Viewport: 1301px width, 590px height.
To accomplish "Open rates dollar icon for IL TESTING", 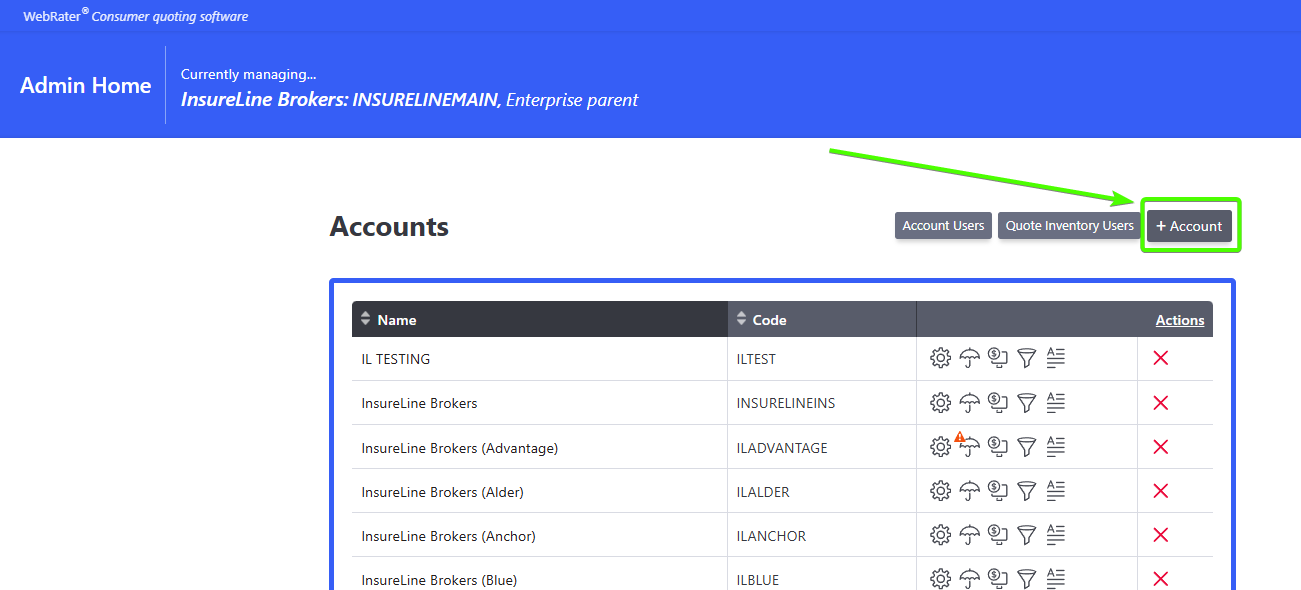I will coord(998,358).
